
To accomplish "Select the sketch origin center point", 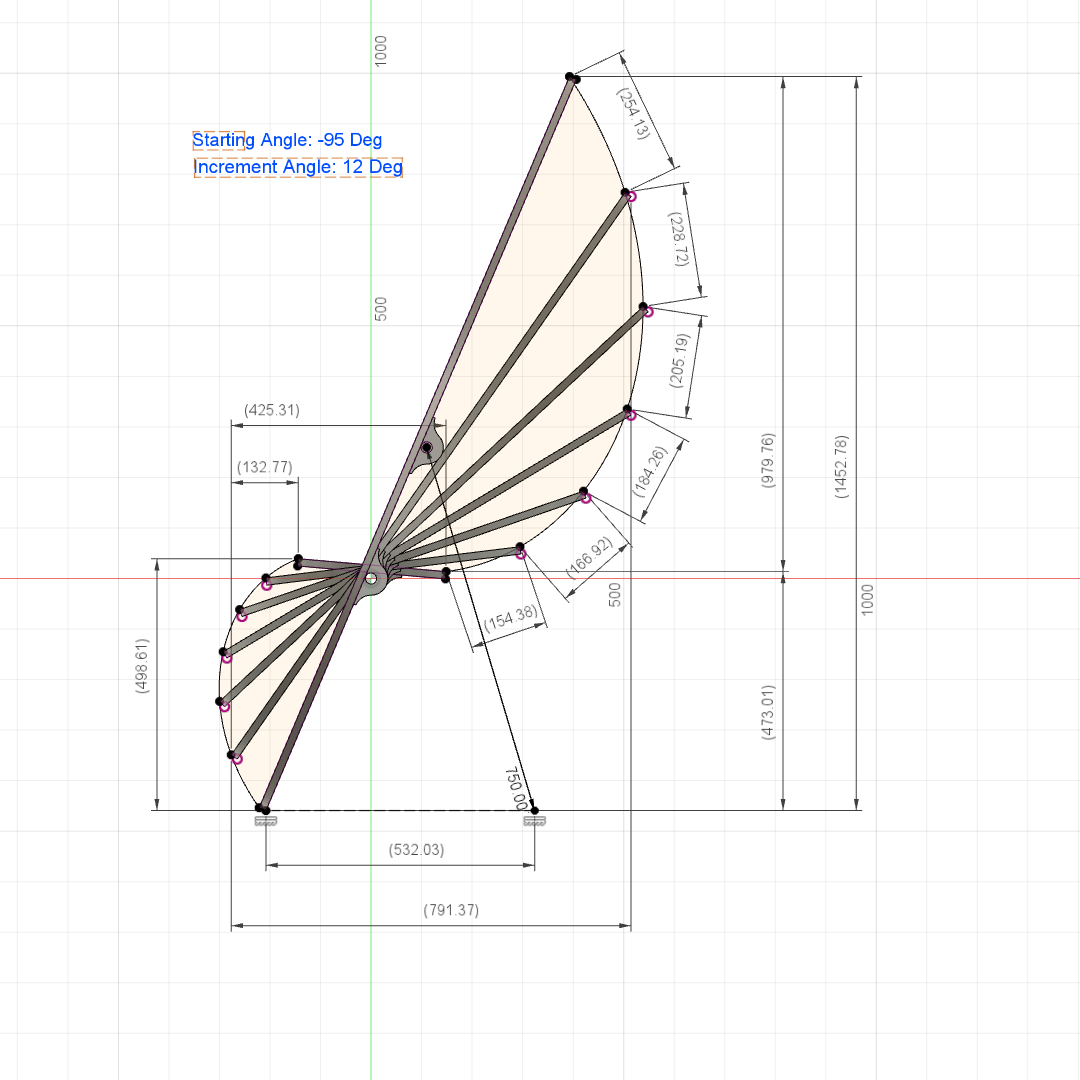I will point(371,579).
